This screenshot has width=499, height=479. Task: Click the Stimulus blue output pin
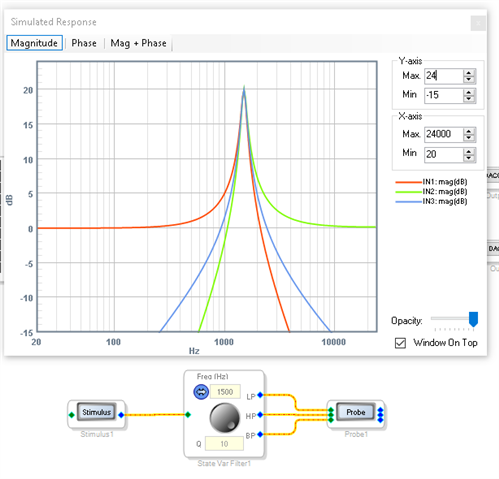click(x=121, y=415)
